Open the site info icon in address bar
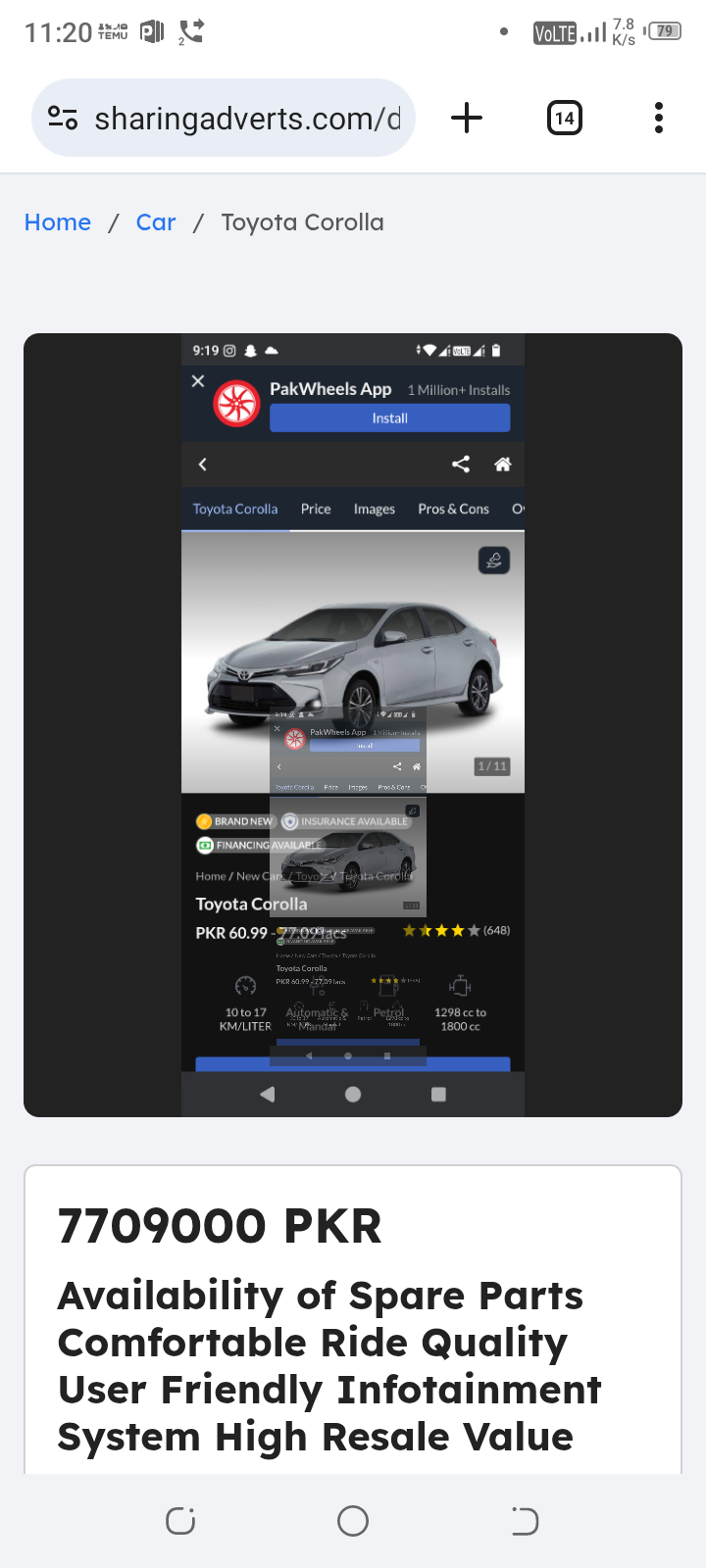The image size is (706, 1568). (63, 119)
